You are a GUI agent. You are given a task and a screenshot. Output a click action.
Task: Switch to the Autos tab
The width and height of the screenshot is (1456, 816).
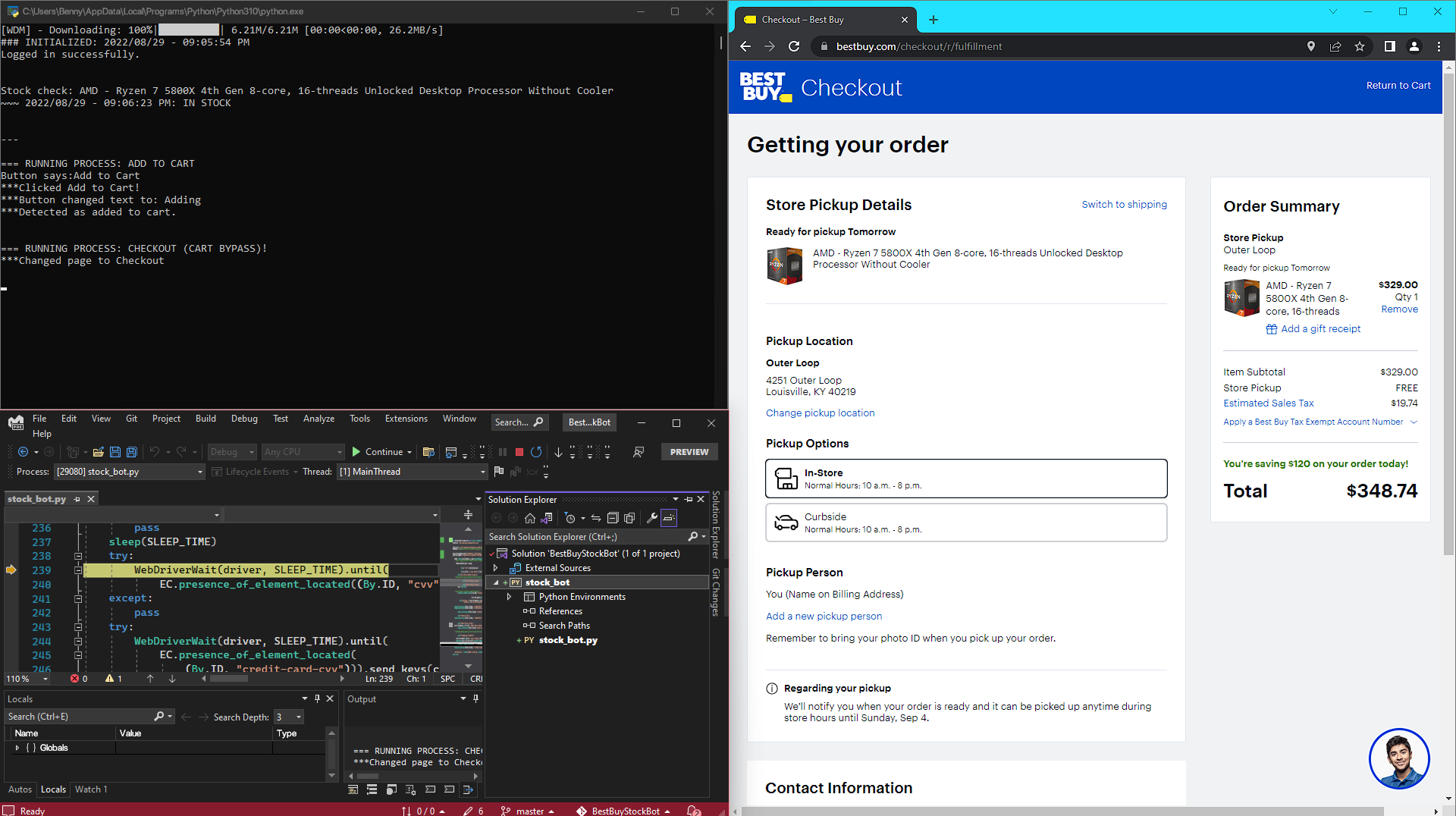(x=20, y=789)
